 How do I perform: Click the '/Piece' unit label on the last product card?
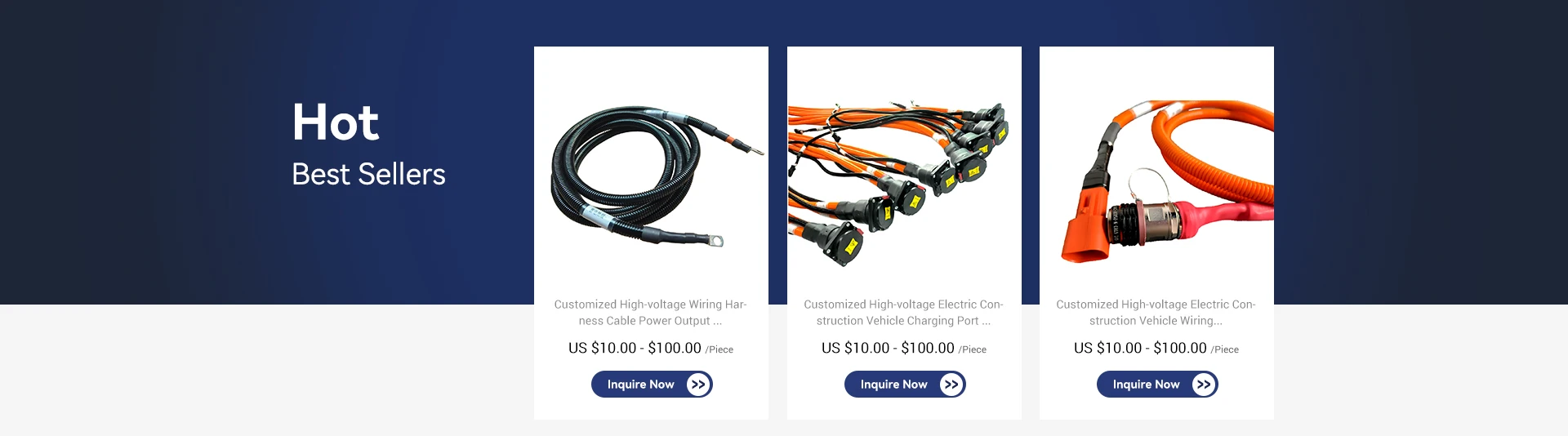click(x=1225, y=349)
